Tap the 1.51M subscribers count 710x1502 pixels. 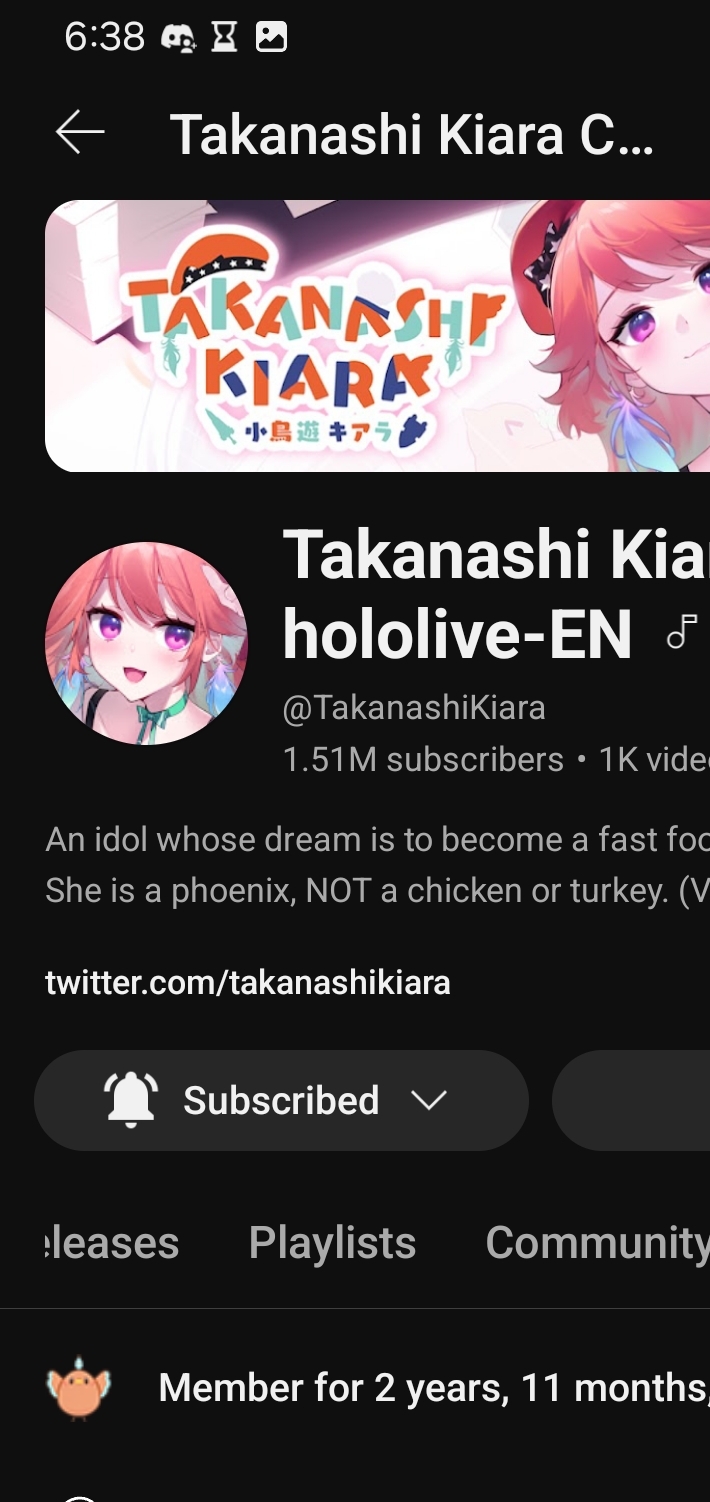423,760
